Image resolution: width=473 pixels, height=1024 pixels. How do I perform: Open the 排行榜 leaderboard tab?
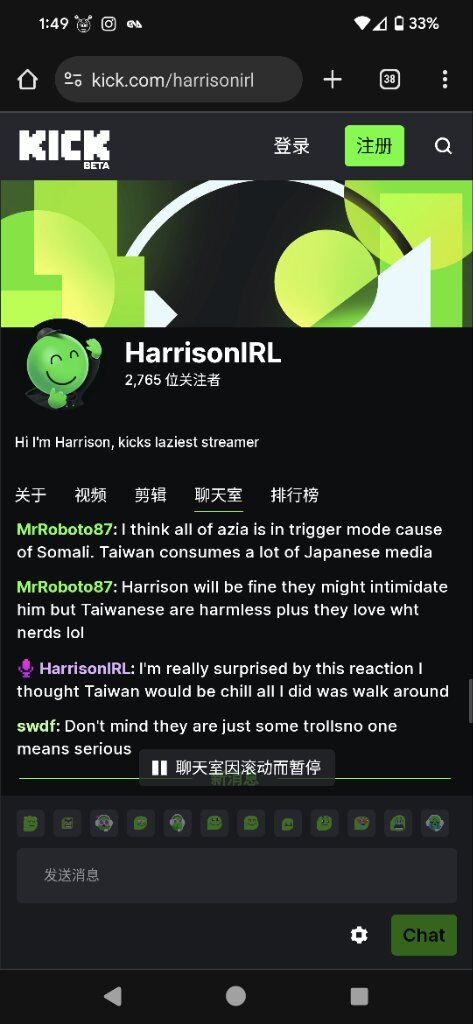pyautogui.click(x=295, y=495)
